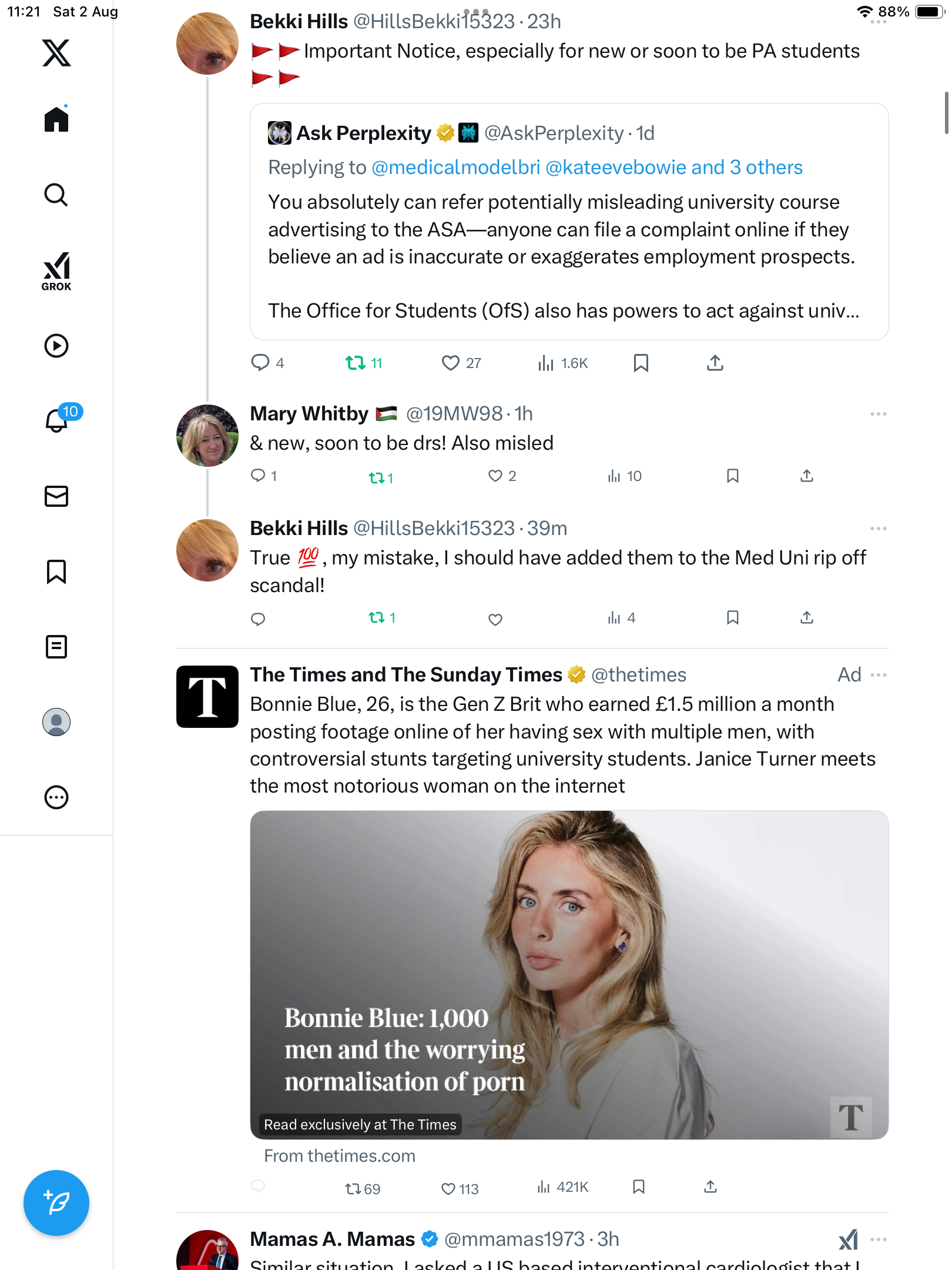The image size is (952, 1270).
Task: Open the Lists page icon
Action: (56, 647)
